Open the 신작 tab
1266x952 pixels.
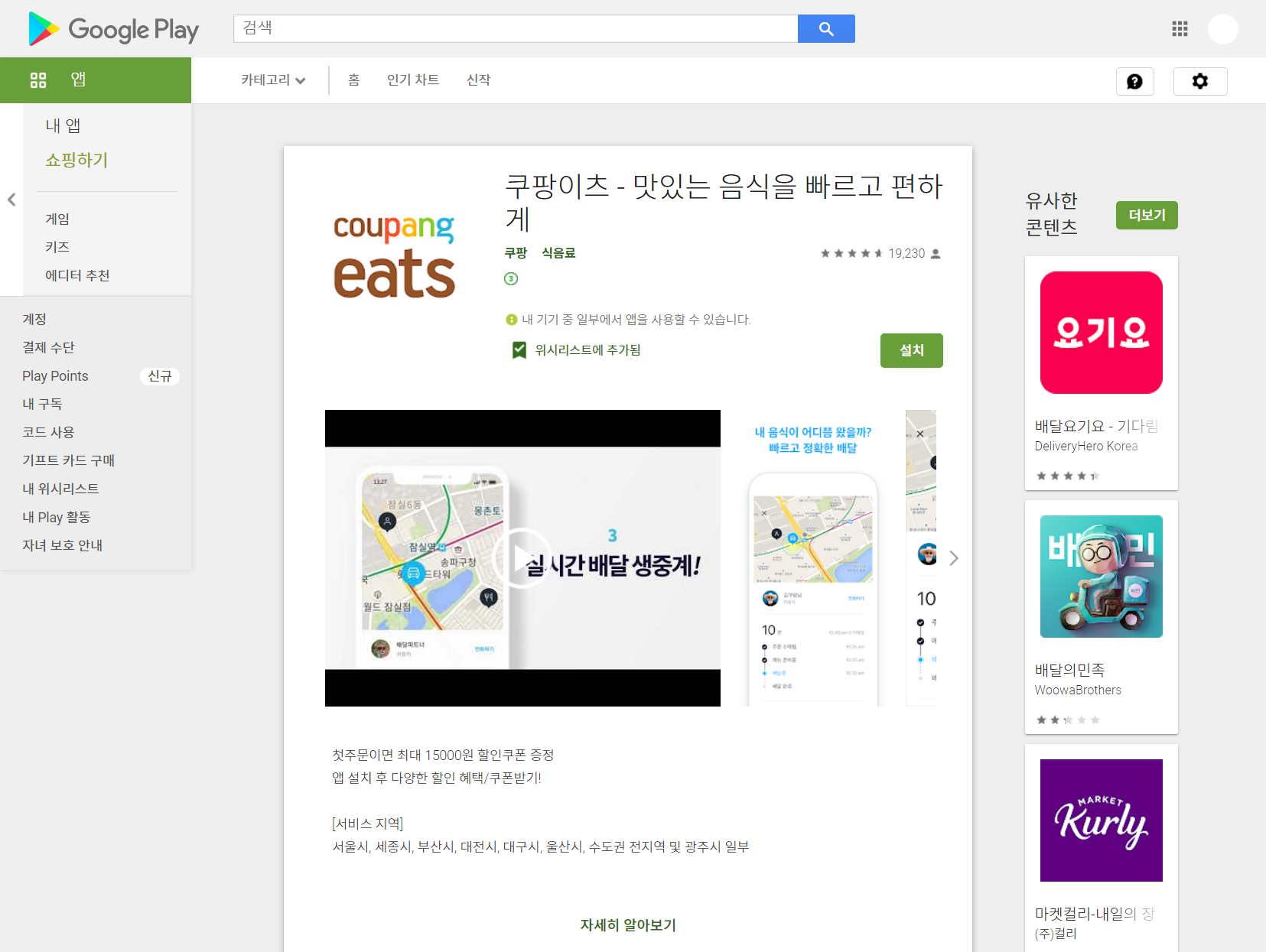click(x=479, y=80)
